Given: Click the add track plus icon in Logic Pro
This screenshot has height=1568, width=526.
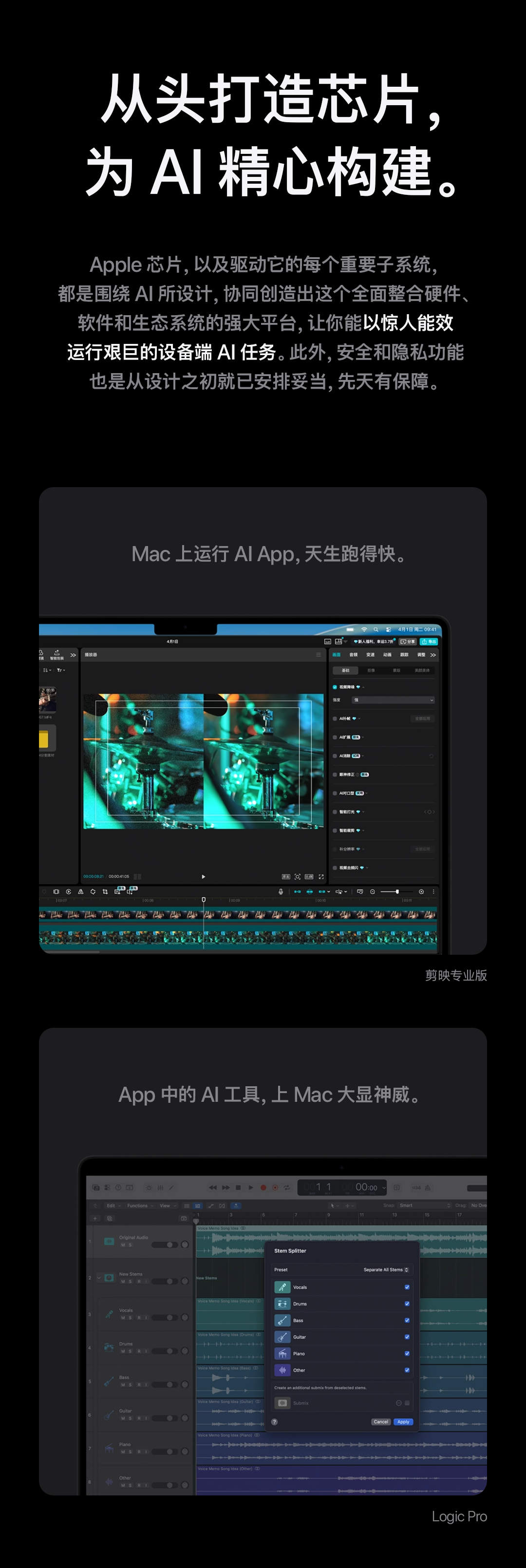Looking at the screenshot, I should pos(95,1218).
